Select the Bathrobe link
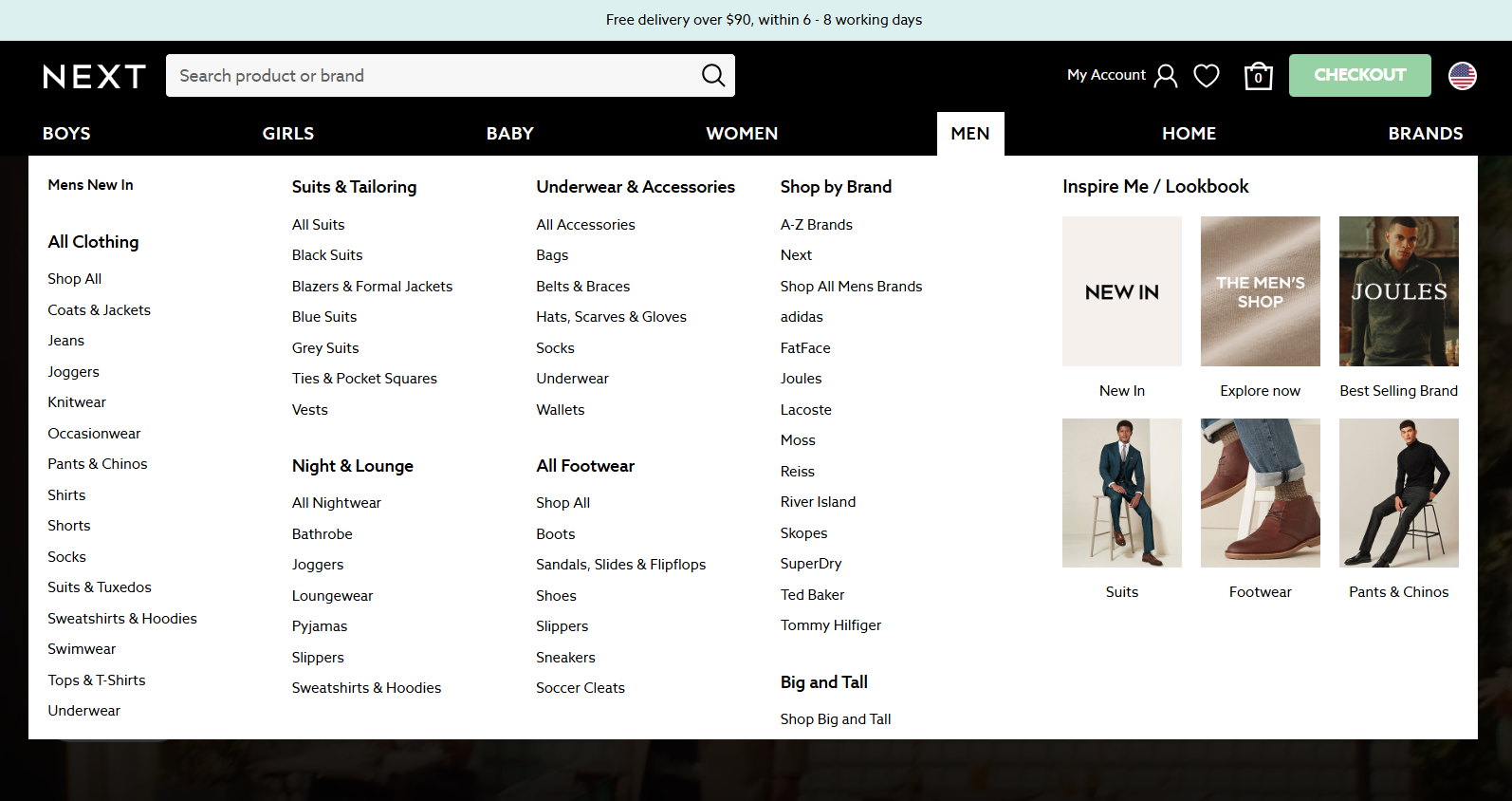This screenshot has width=1512, height=801. 323,534
